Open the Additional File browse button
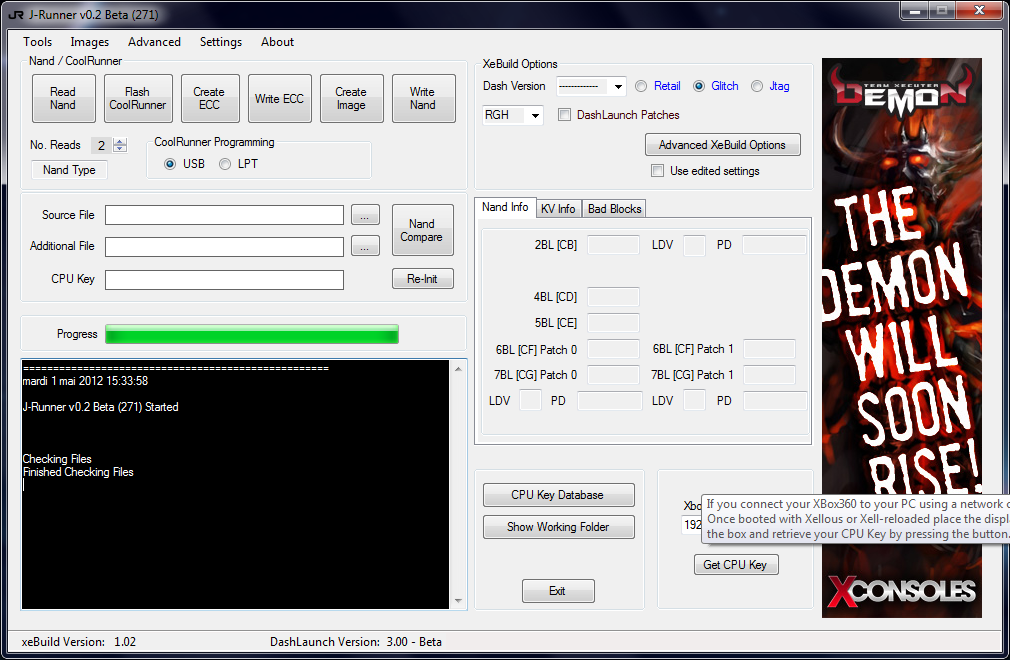 click(x=365, y=246)
